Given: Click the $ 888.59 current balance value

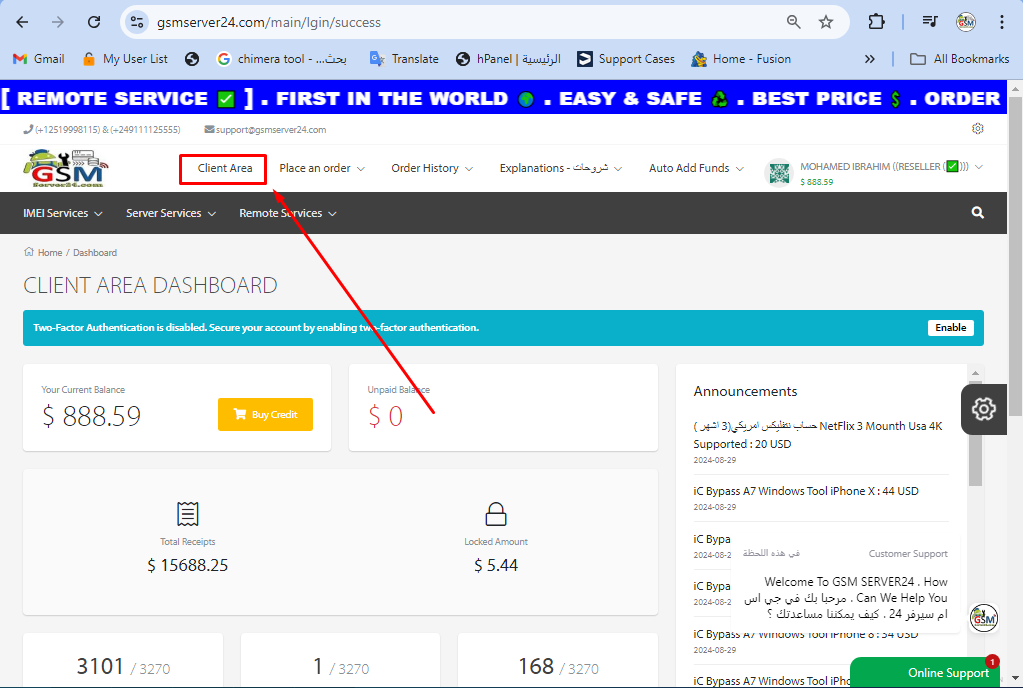Looking at the screenshot, I should click(91, 416).
